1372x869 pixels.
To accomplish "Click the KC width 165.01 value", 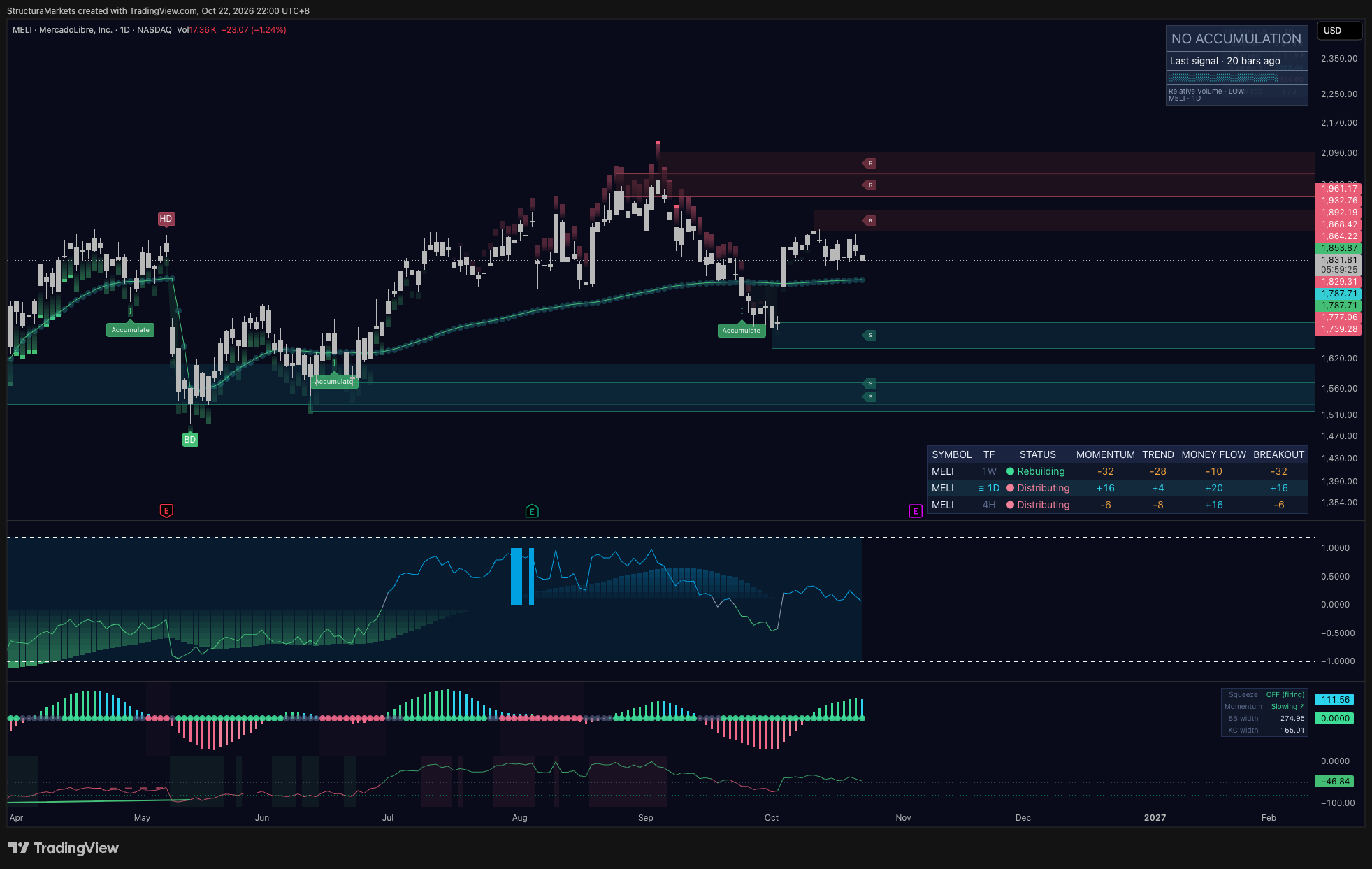I will click(x=1292, y=731).
